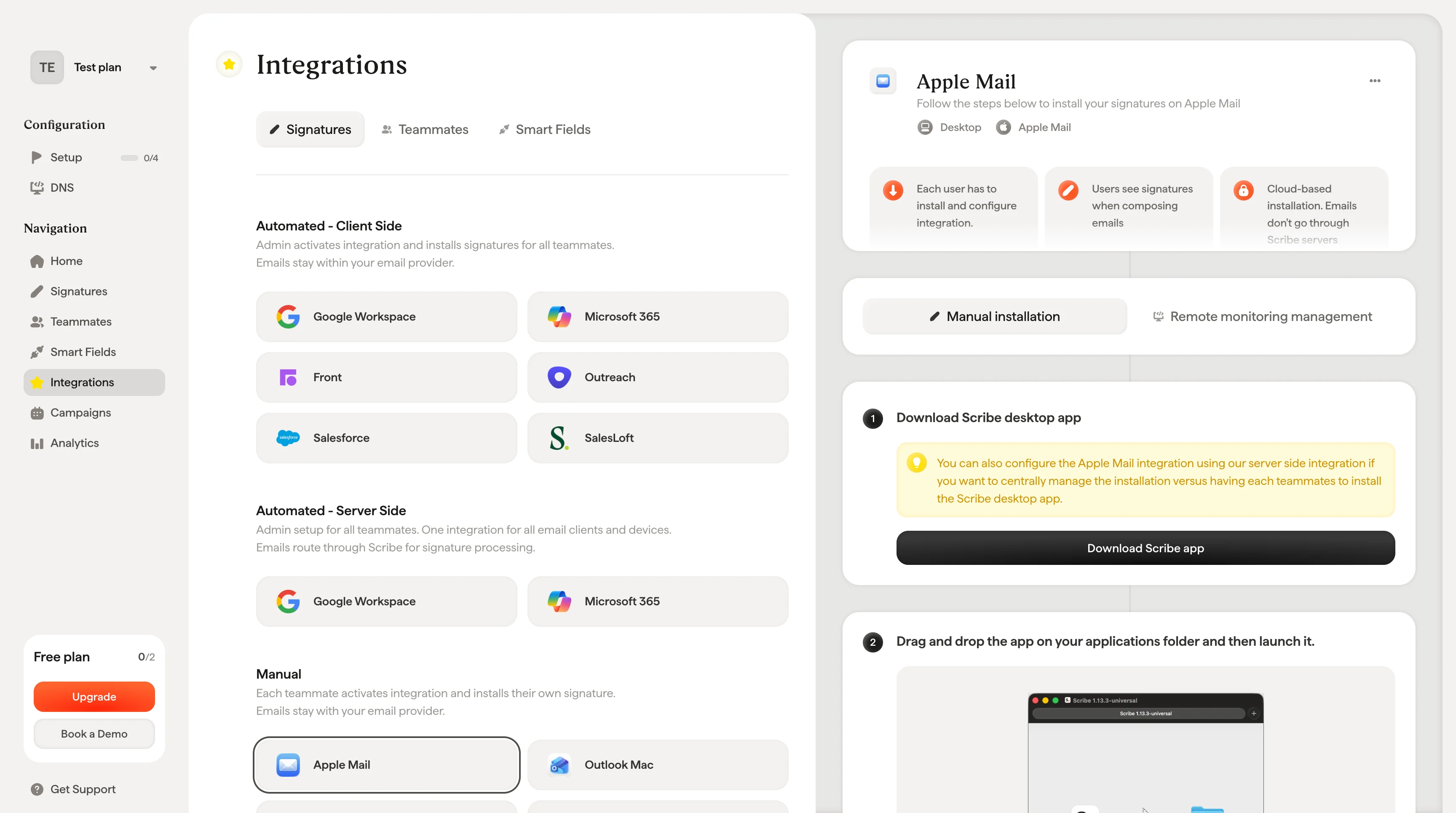Select client-side Google Workspace integration
Image resolution: width=1456 pixels, height=813 pixels.
(387, 316)
